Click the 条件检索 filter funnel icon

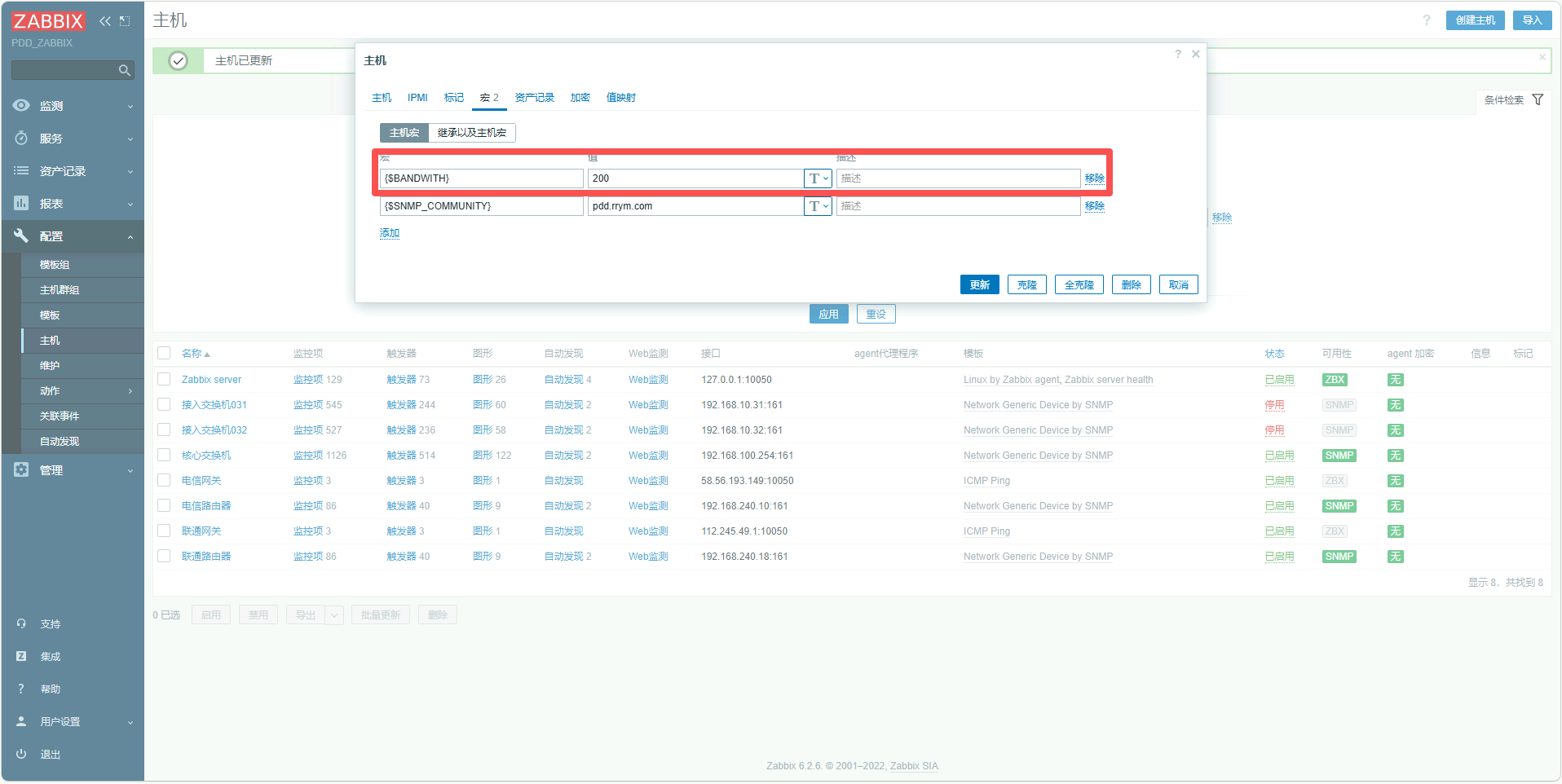tap(1538, 99)
